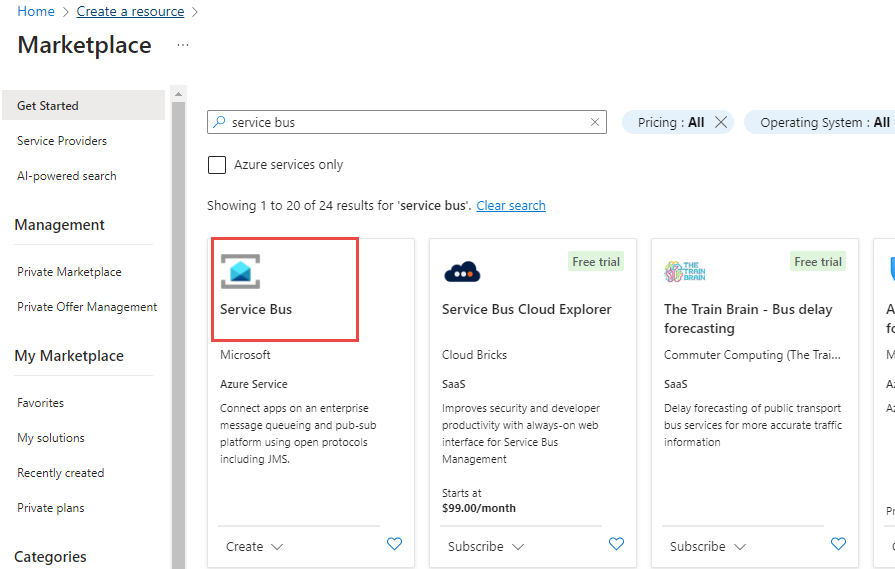Go to Private Marketplace

coord(69,272)
